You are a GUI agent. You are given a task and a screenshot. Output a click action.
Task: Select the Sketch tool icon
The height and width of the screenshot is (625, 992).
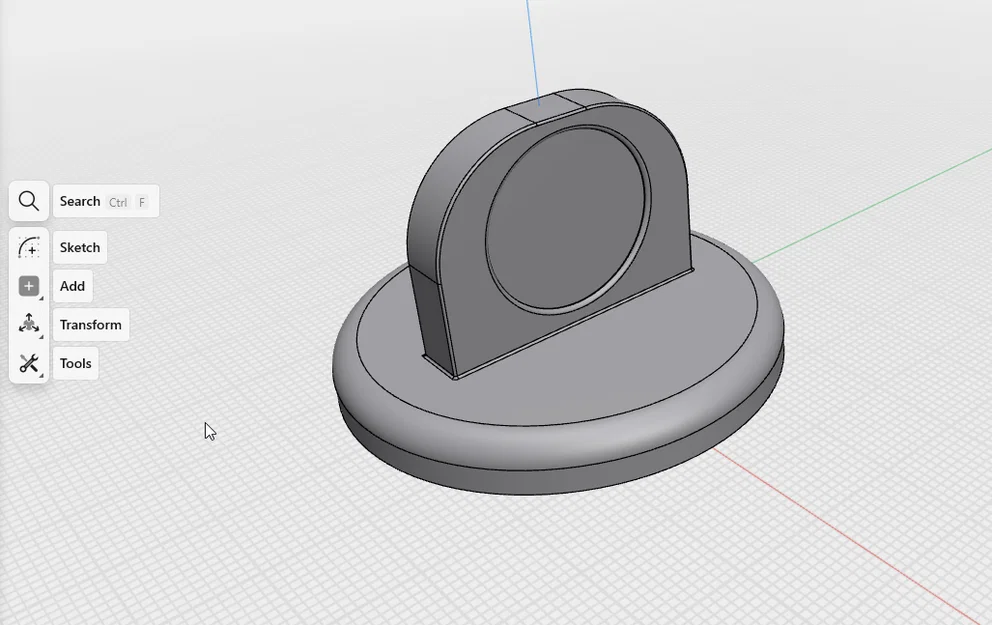tap(28, 247)
